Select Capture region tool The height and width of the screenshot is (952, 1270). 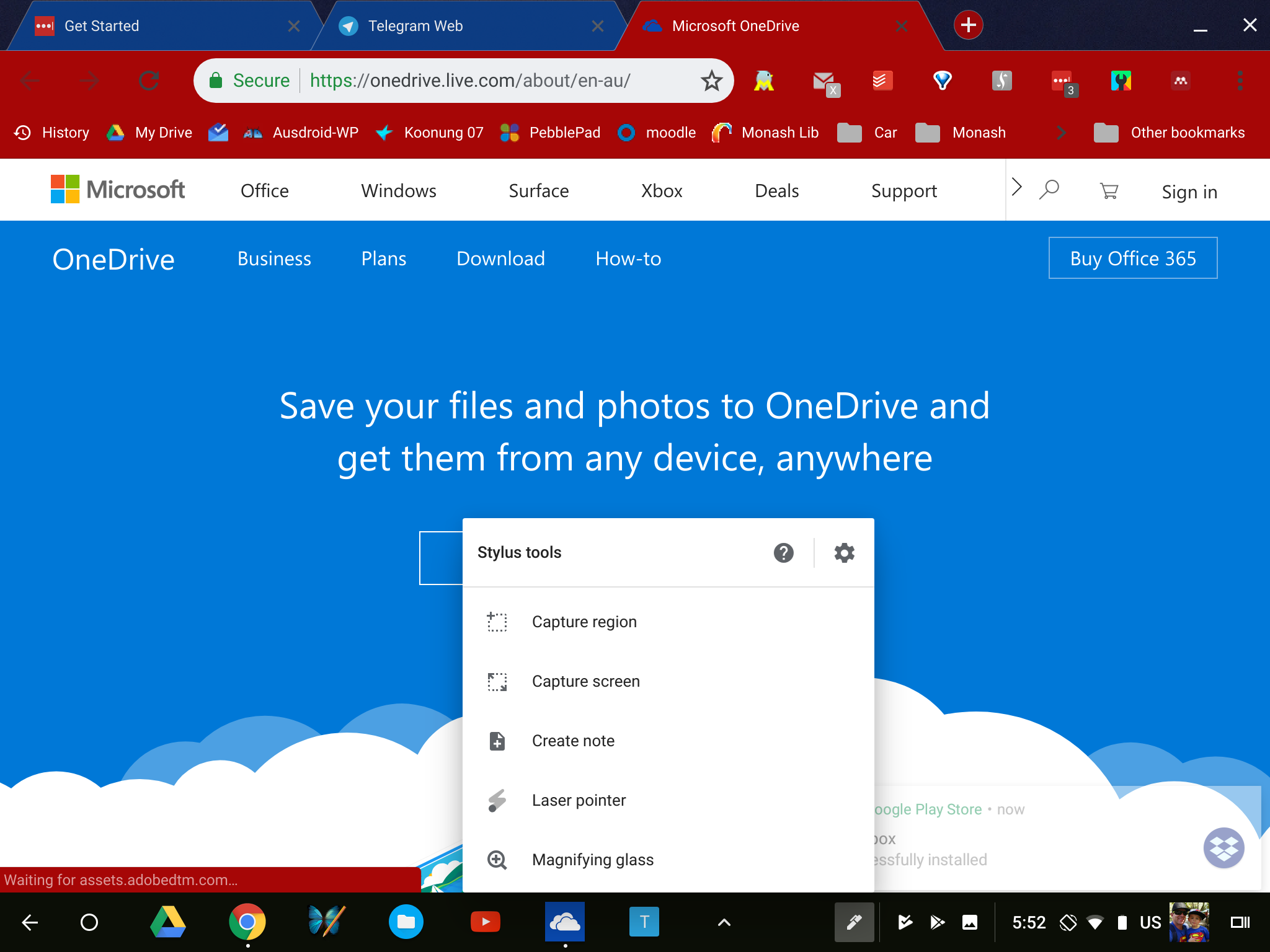(668, 622)
